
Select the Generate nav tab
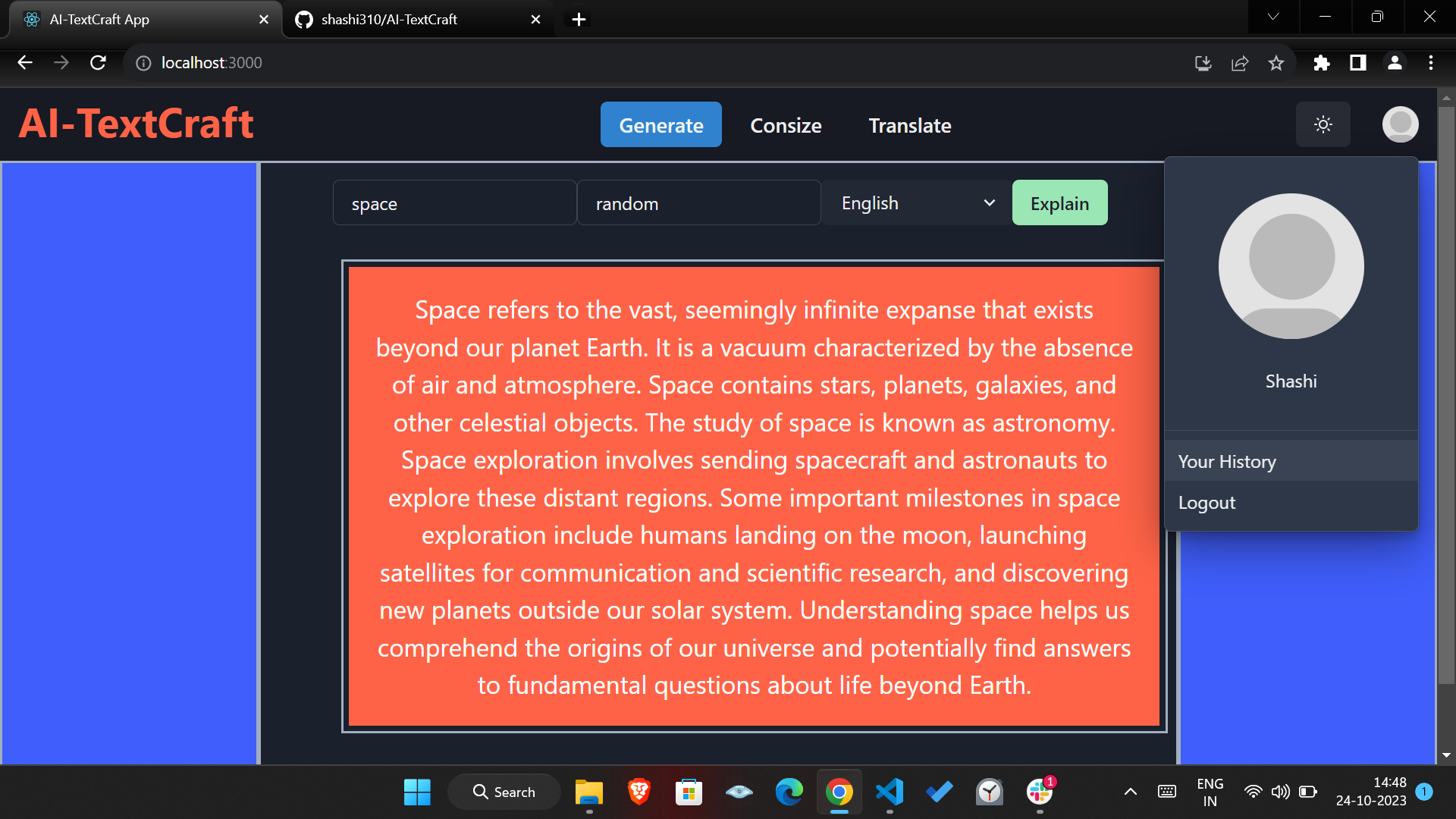click(661, 125)
